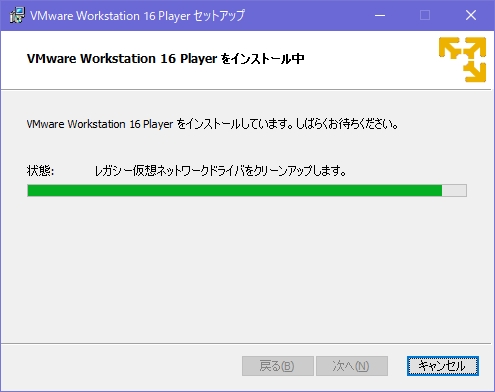
Task: Click the greyed-out maximize button
Action: pyautogui.click(x=425, y=15)
